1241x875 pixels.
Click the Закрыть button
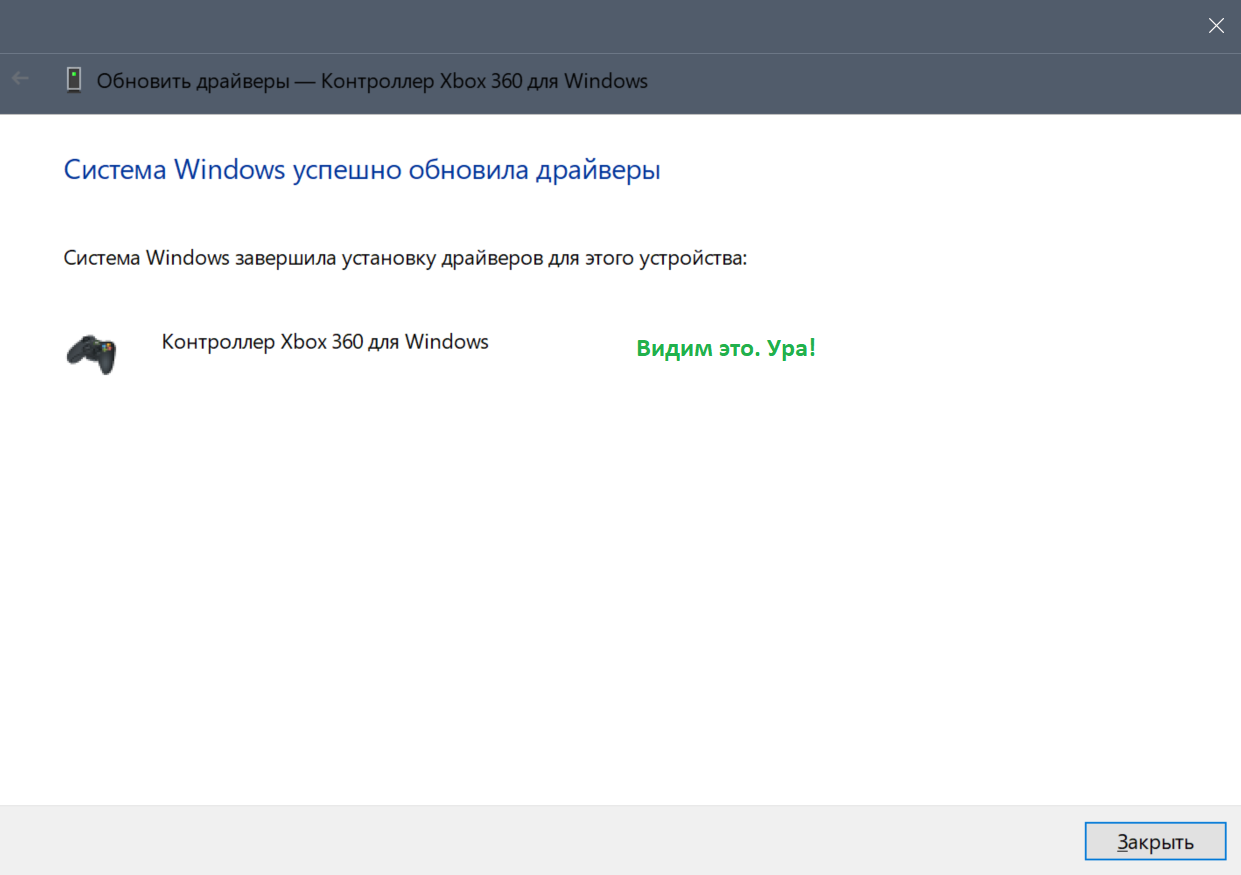1155,842
